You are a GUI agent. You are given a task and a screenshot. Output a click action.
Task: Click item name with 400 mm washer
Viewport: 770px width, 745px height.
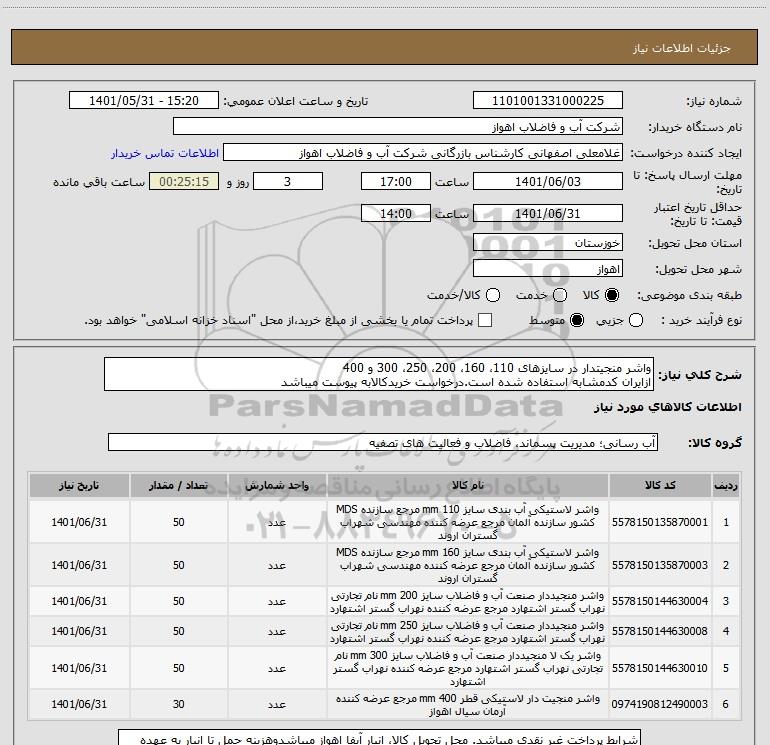tap(468, 705)
